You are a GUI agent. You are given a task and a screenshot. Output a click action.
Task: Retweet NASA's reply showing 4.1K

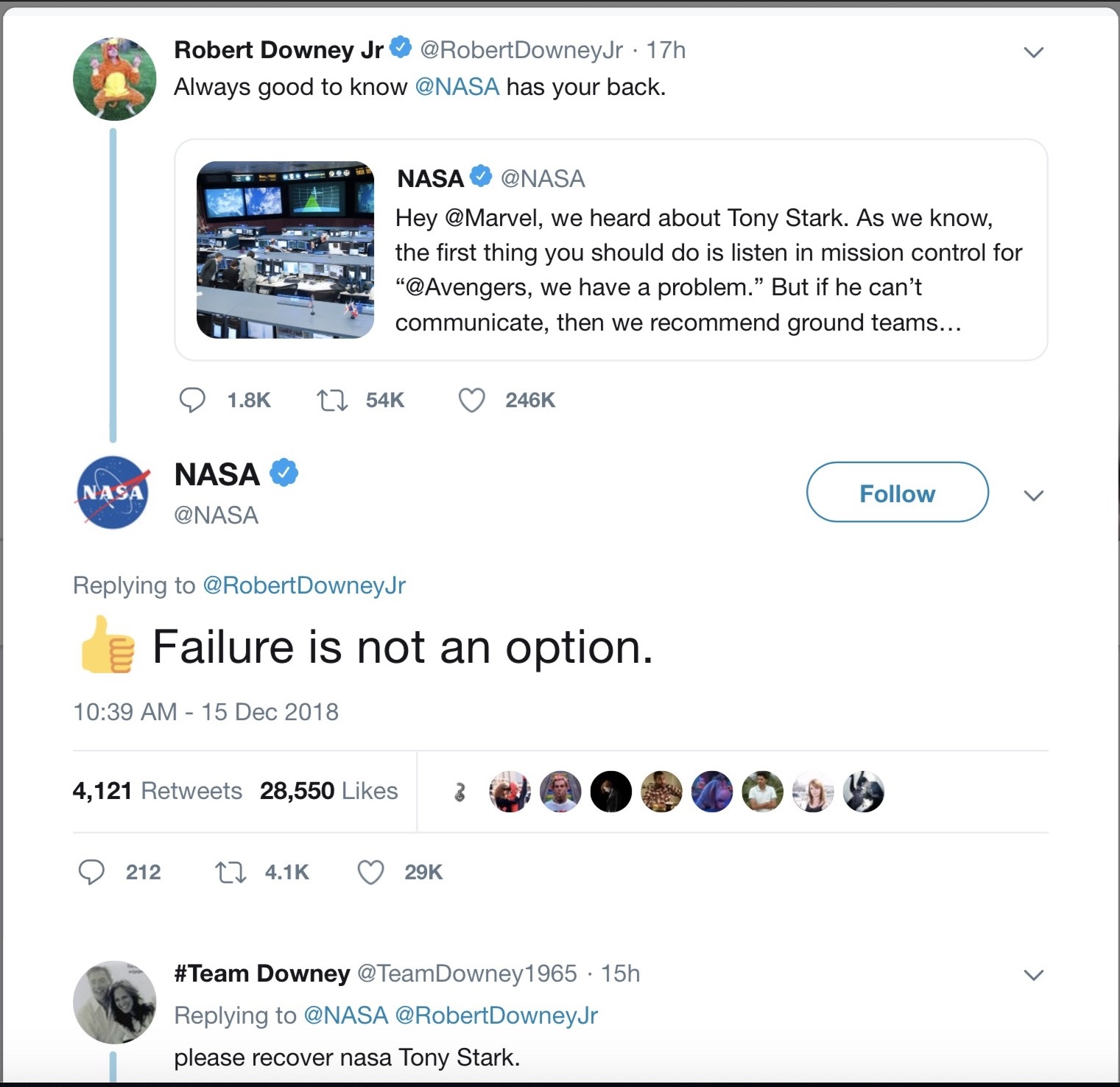[230, 872]
